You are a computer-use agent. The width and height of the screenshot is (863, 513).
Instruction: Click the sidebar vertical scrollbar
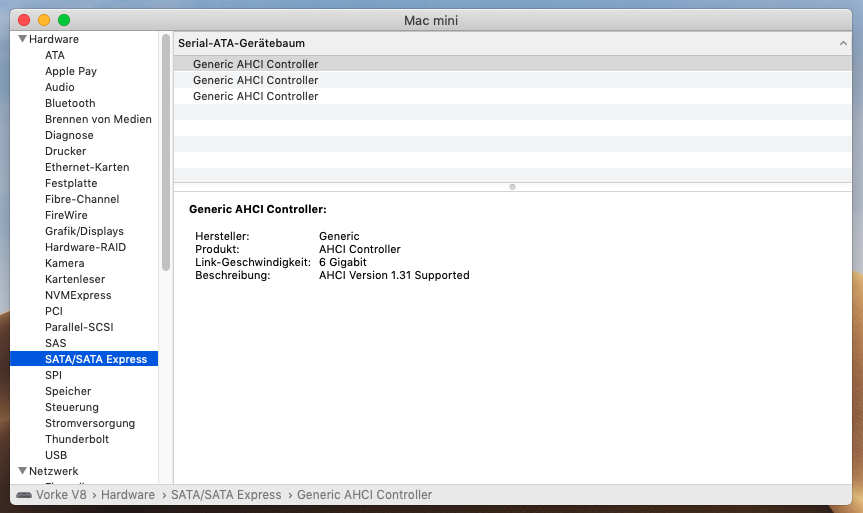[166, 152]
